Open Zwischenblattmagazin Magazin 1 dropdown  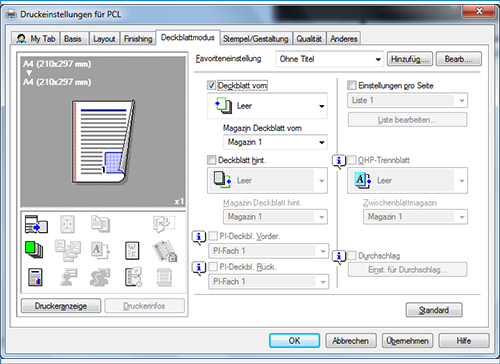click(x=415, y=217)
